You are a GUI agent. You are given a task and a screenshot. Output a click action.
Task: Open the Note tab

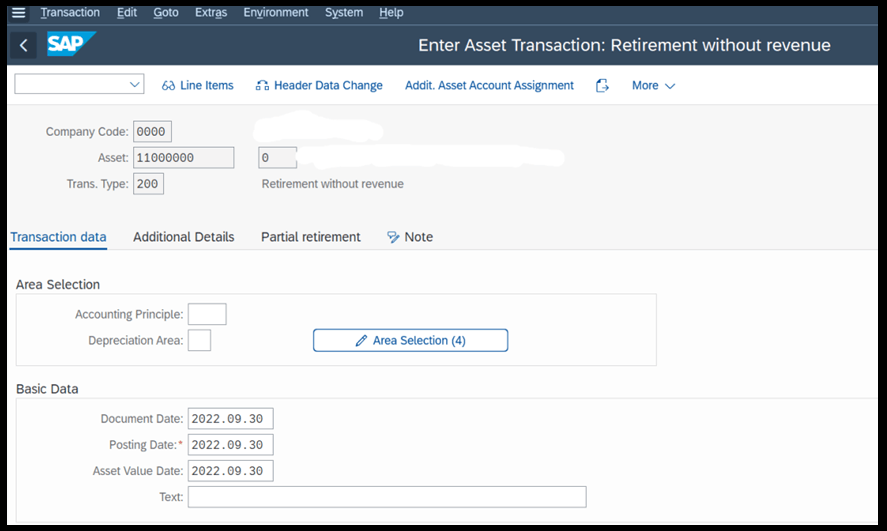[410, 237]
